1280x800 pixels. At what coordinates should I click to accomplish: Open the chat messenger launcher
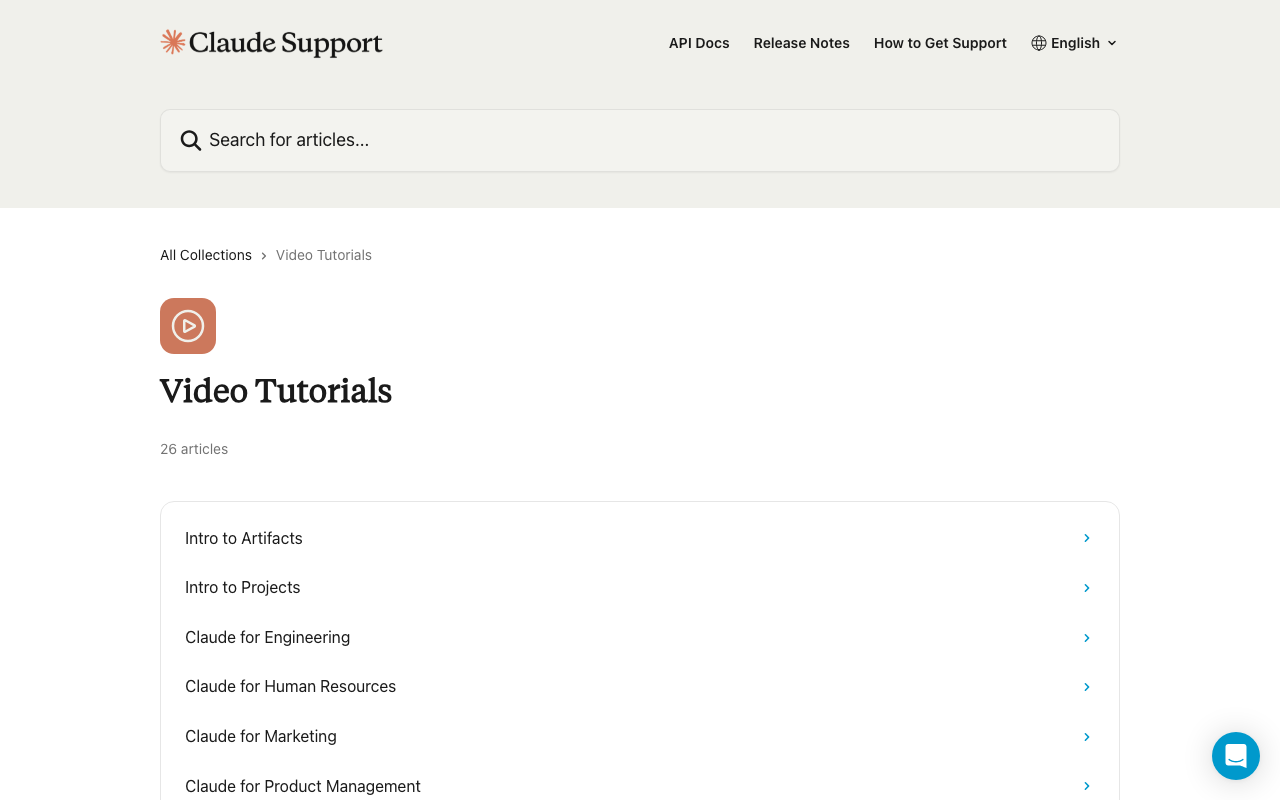pyautogui.click(x=1236, y=756)
